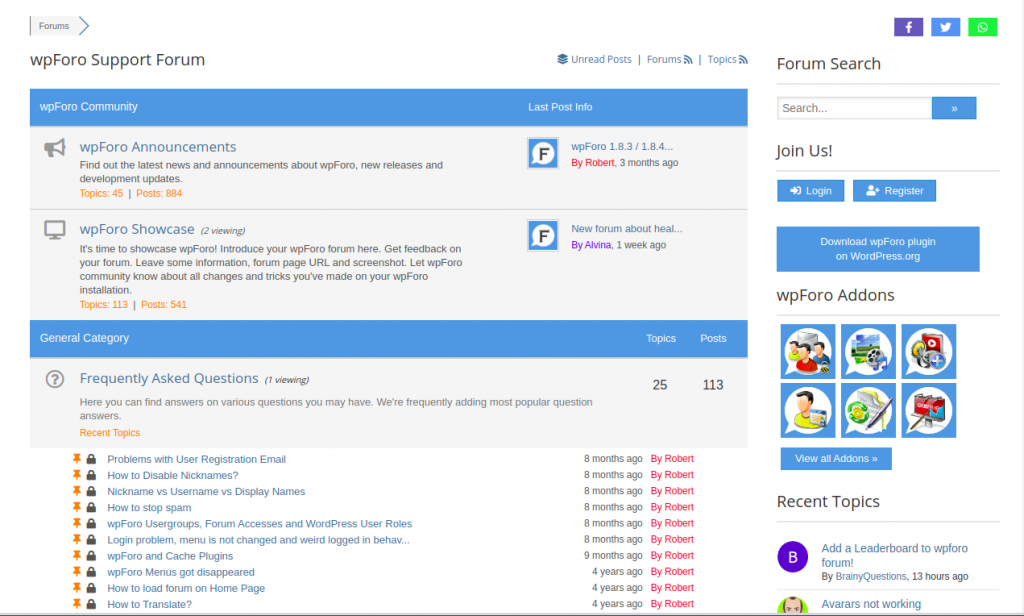Open the Forums RSS feed link
Screen dimensions: 1024x616
point(669,59)
